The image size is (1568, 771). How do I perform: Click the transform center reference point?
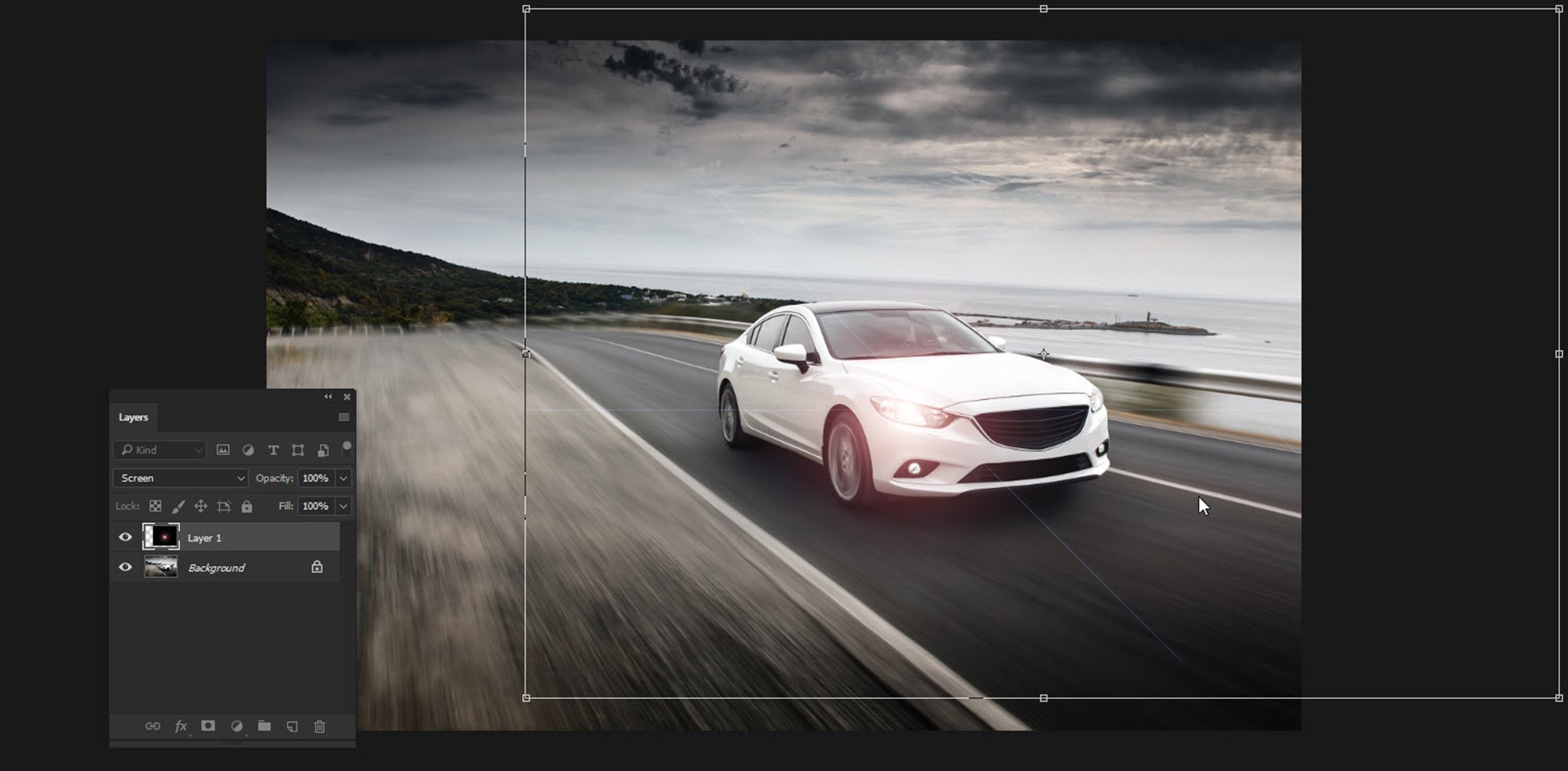point(1043,354)
